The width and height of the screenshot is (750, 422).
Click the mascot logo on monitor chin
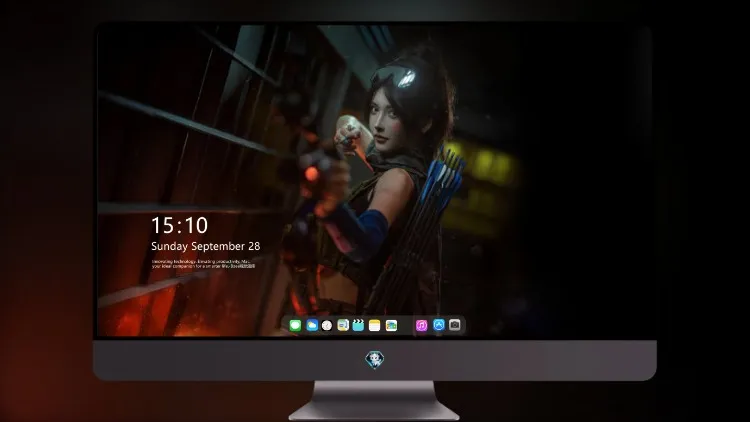375,360
